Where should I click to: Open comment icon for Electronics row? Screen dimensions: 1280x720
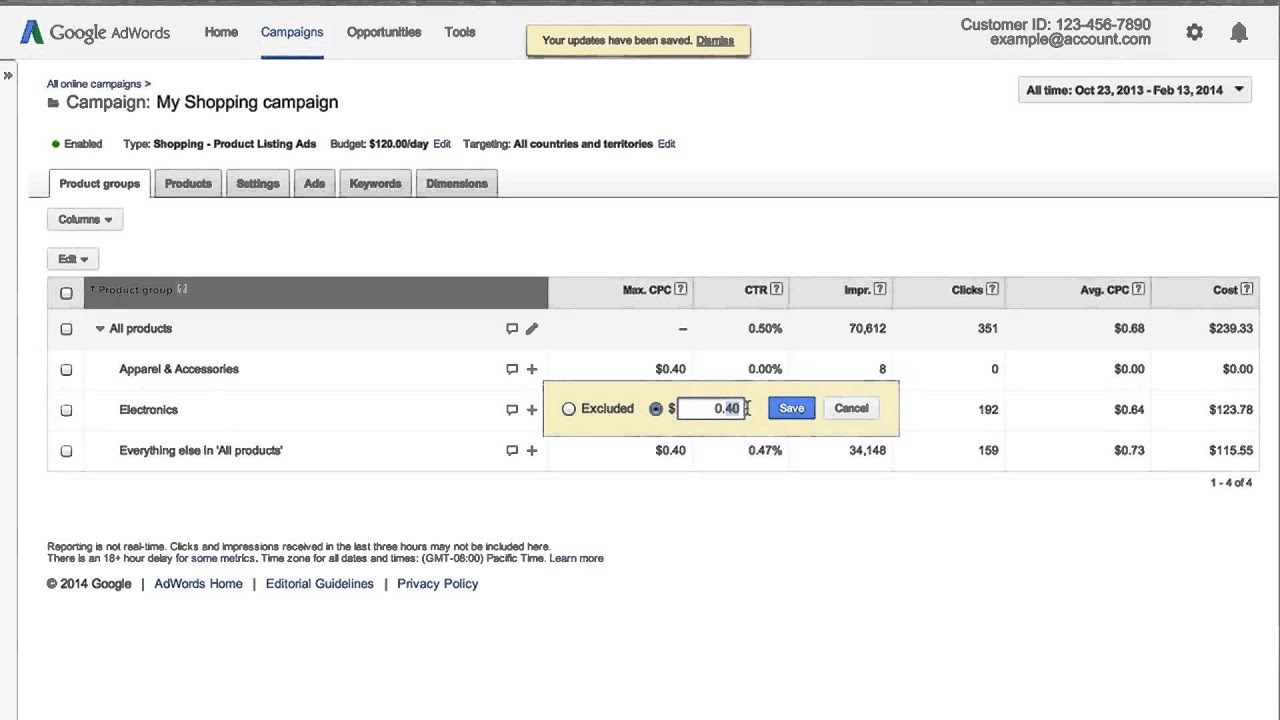click(x=512, y=410)
